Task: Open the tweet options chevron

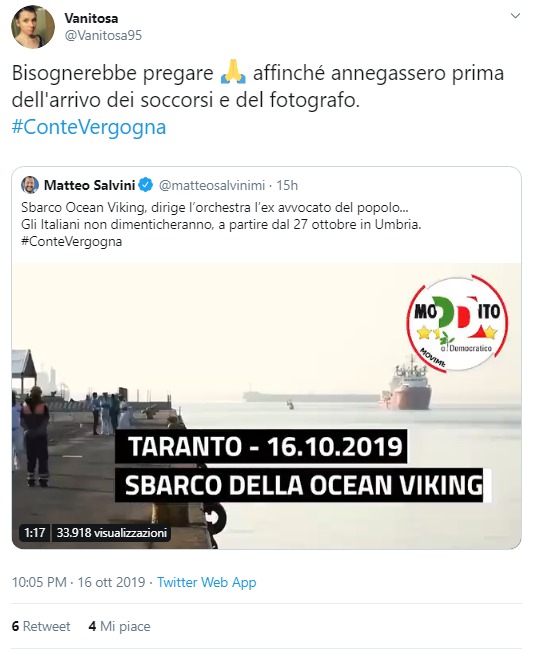Action: click(515, 16)
